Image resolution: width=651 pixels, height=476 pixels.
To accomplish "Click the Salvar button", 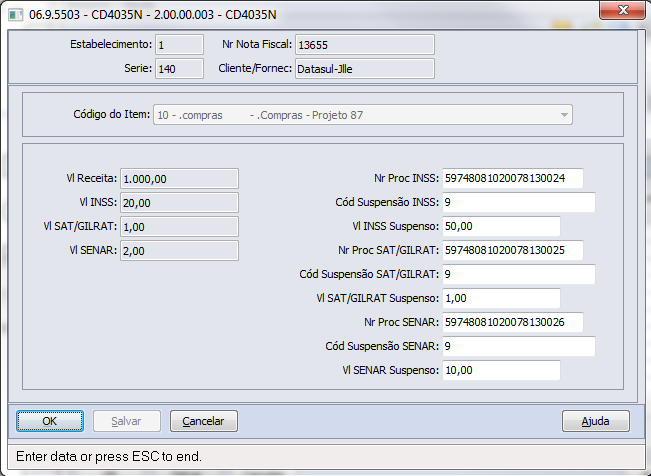I will coord(126,421).
